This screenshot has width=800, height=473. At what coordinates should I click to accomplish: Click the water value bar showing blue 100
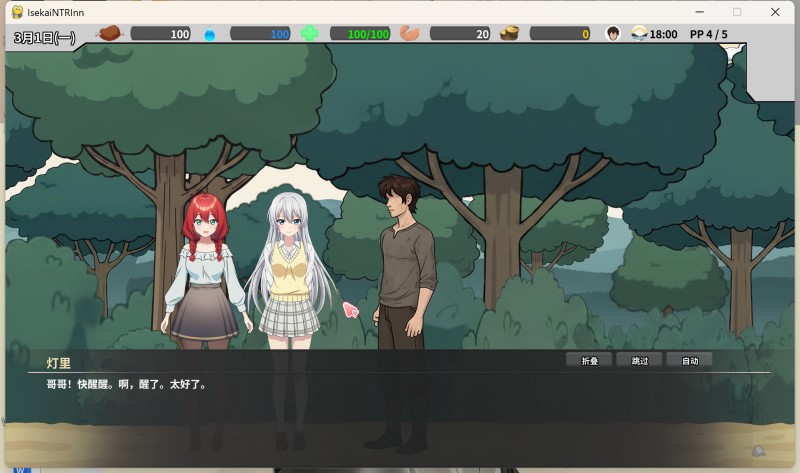pyautogui.click(x=260, y=34)
